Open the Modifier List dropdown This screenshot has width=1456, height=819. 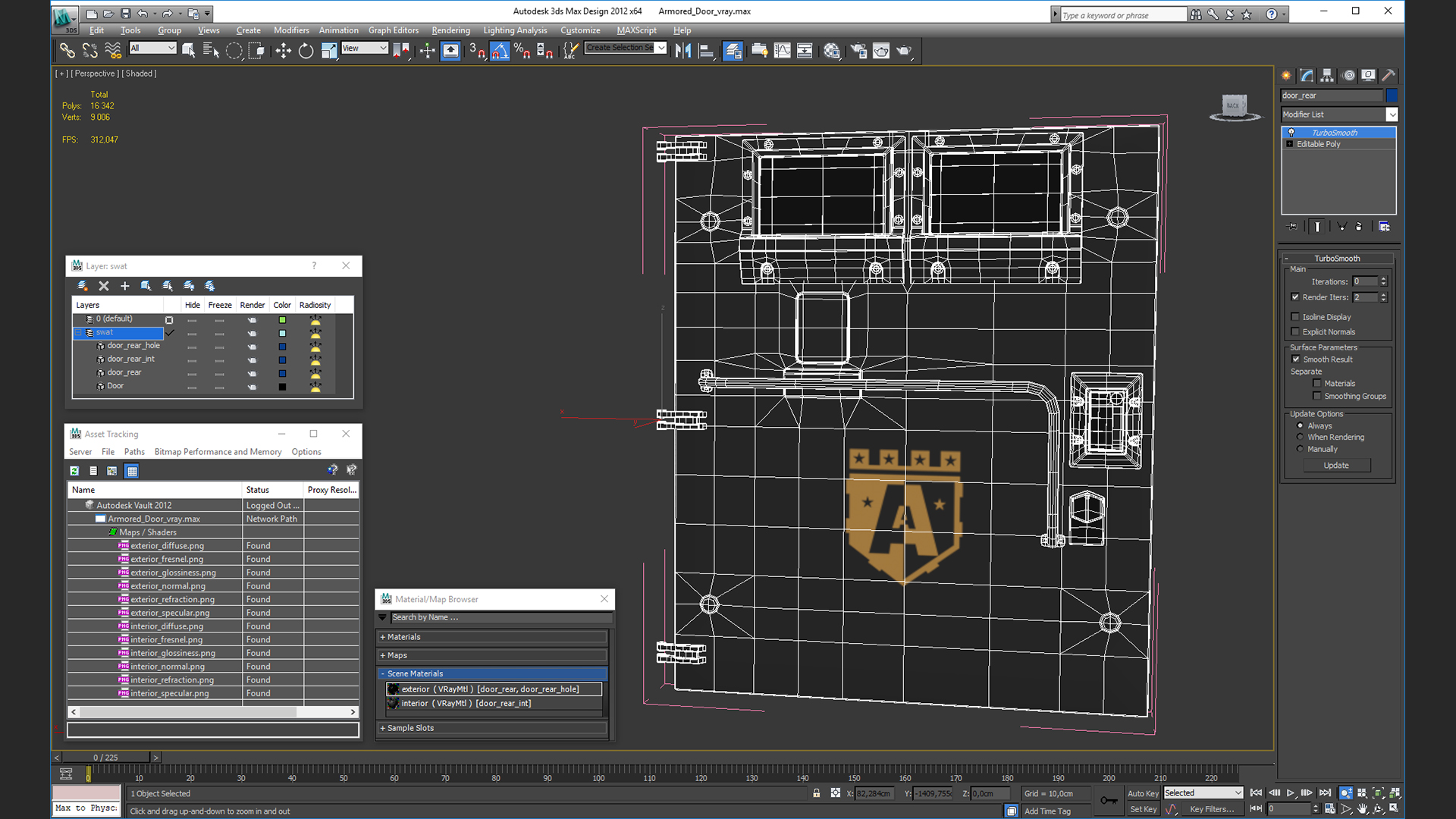(1392, 115)
